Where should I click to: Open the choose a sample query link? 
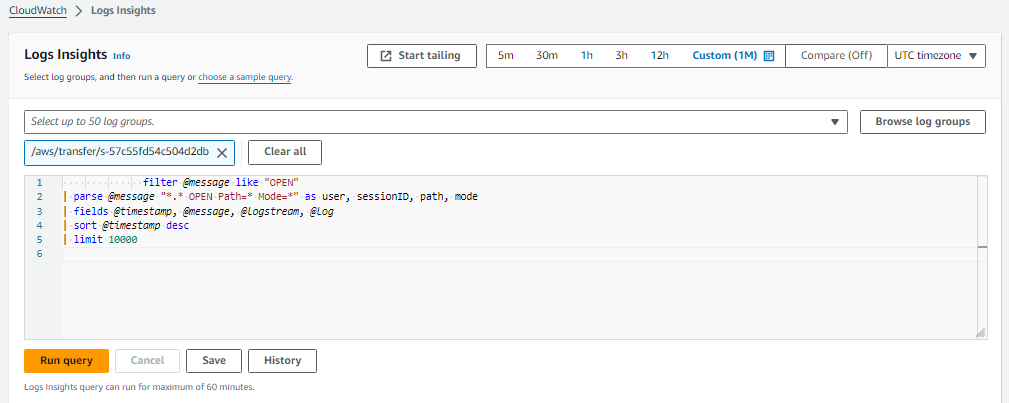click(245, 77)
